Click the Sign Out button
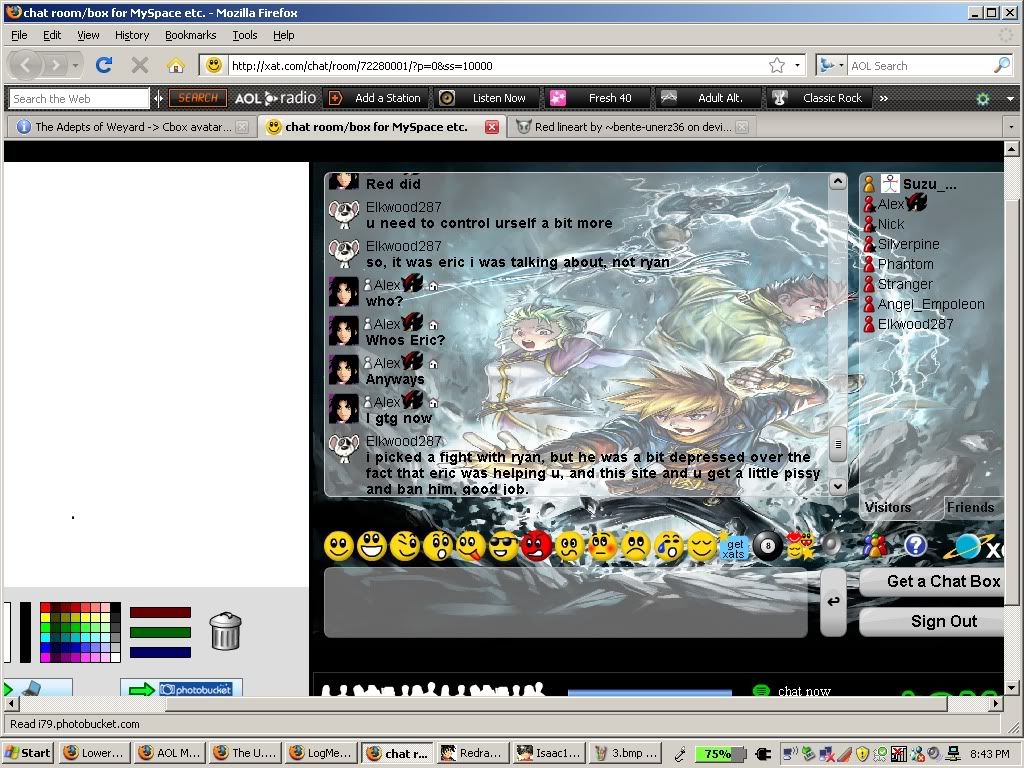The height and width of the screenshot is (768, 1024). coord(943,621)
